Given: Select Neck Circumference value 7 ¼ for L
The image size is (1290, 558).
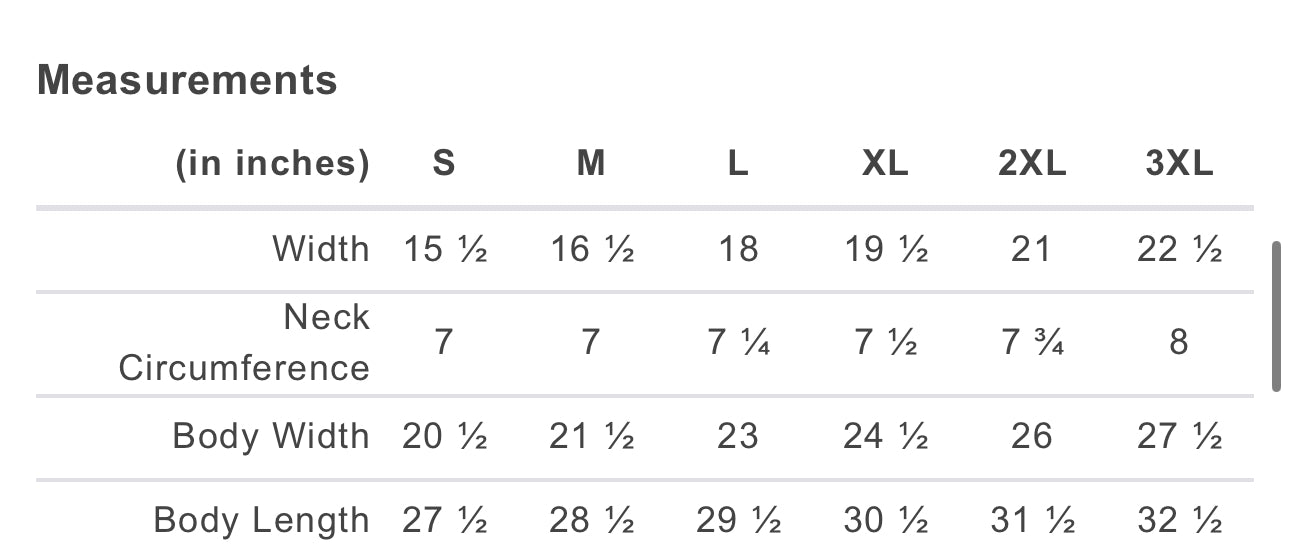Looking at the screenshot, I should pos(738,343).
